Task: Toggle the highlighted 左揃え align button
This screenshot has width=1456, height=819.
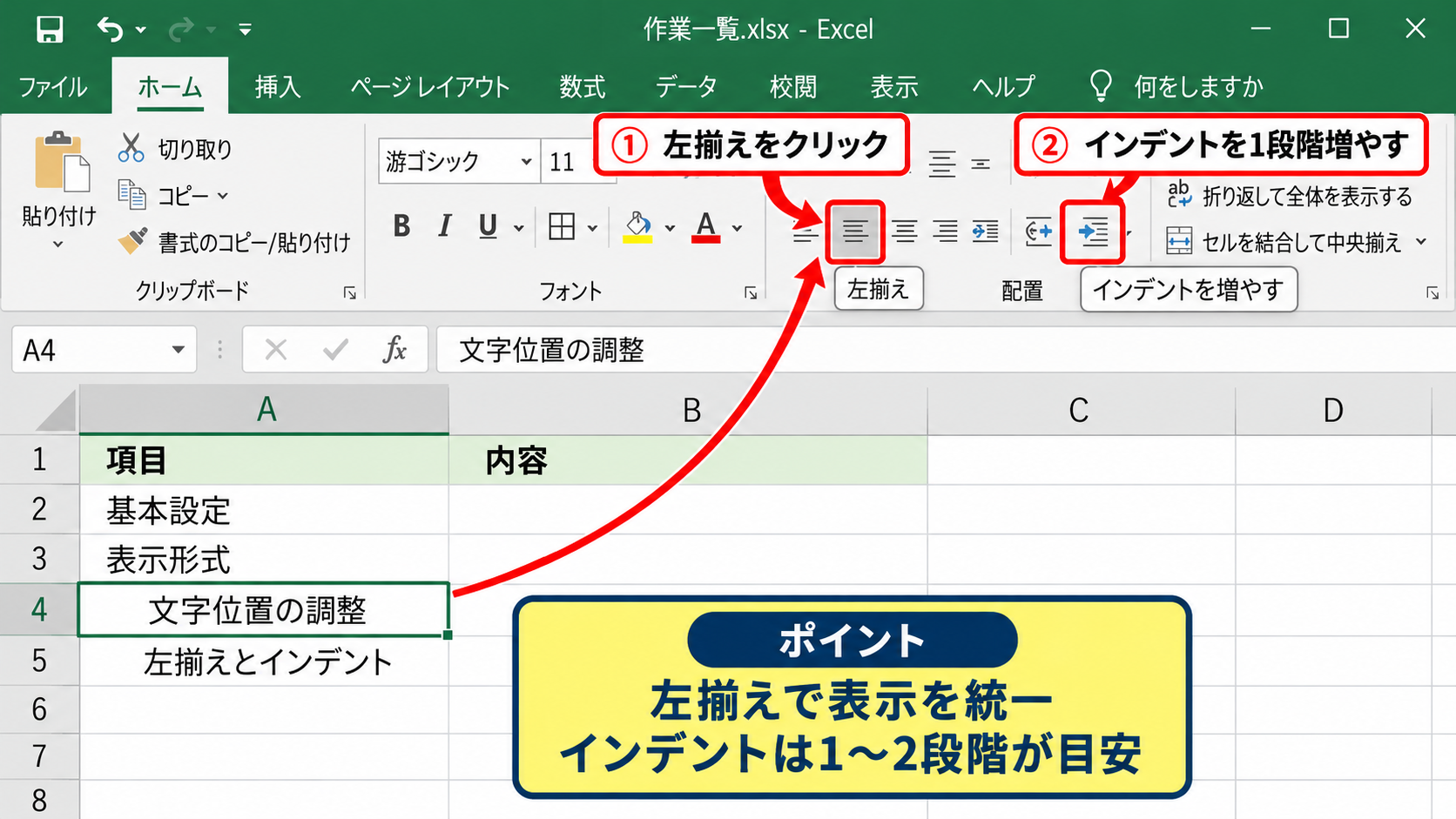Action: (855, 232)
